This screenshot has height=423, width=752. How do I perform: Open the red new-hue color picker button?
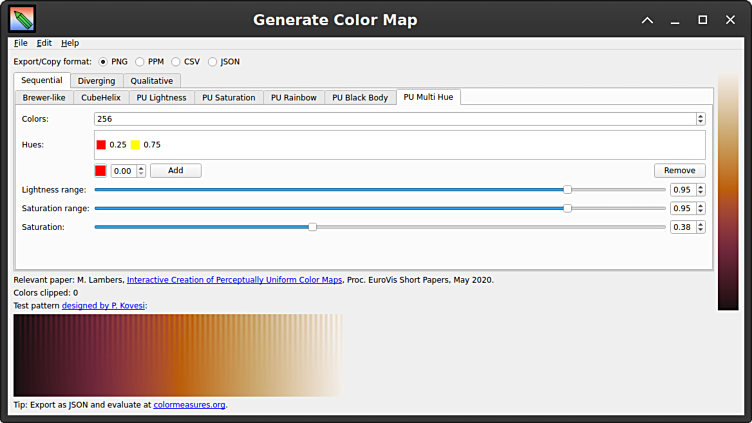101,171
